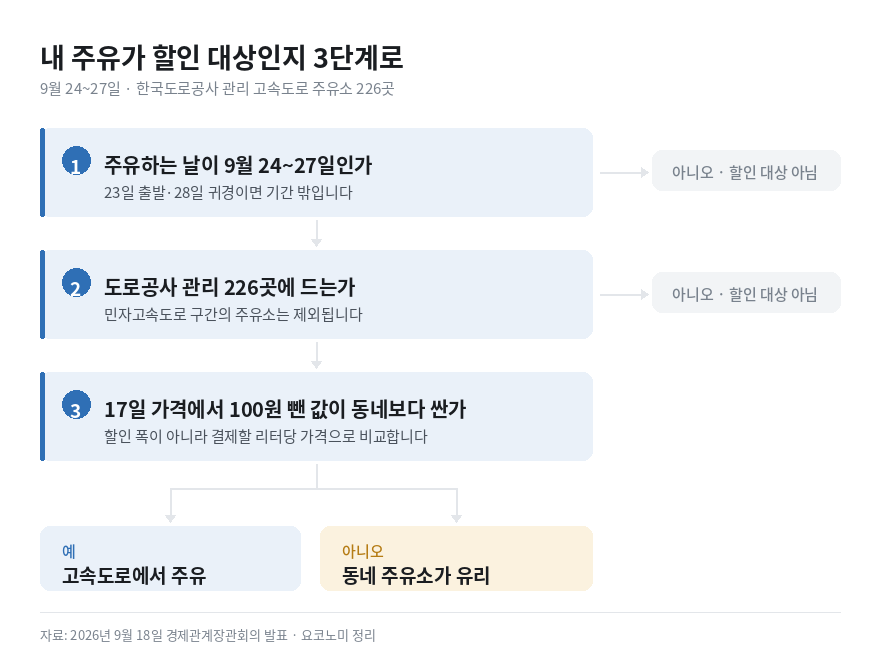Click the arrow from step 2 to 아니오
Viewport: 880px width, 656px height.
624,295
